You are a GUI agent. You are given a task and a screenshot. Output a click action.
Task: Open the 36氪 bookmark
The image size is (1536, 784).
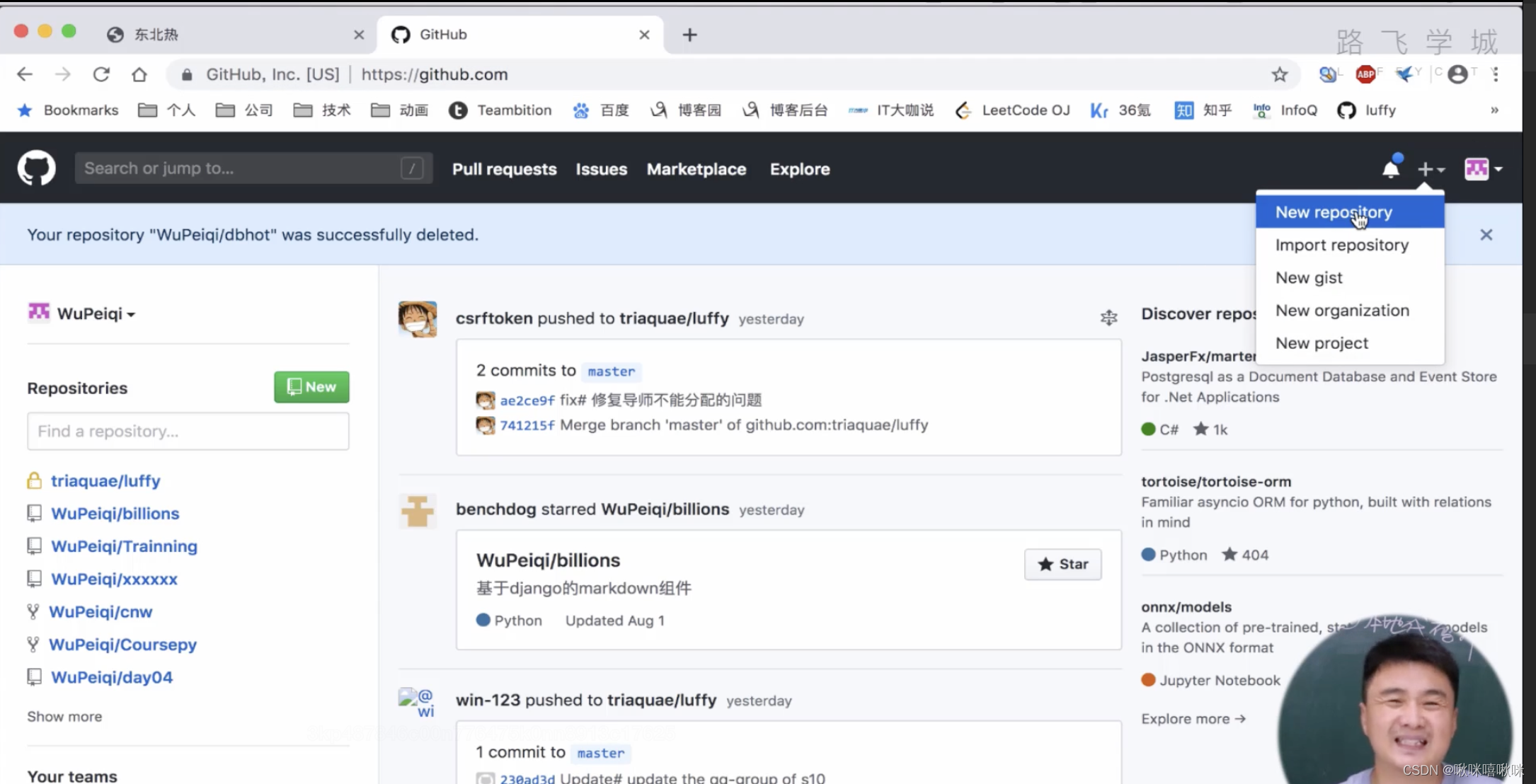point(1121,110)
